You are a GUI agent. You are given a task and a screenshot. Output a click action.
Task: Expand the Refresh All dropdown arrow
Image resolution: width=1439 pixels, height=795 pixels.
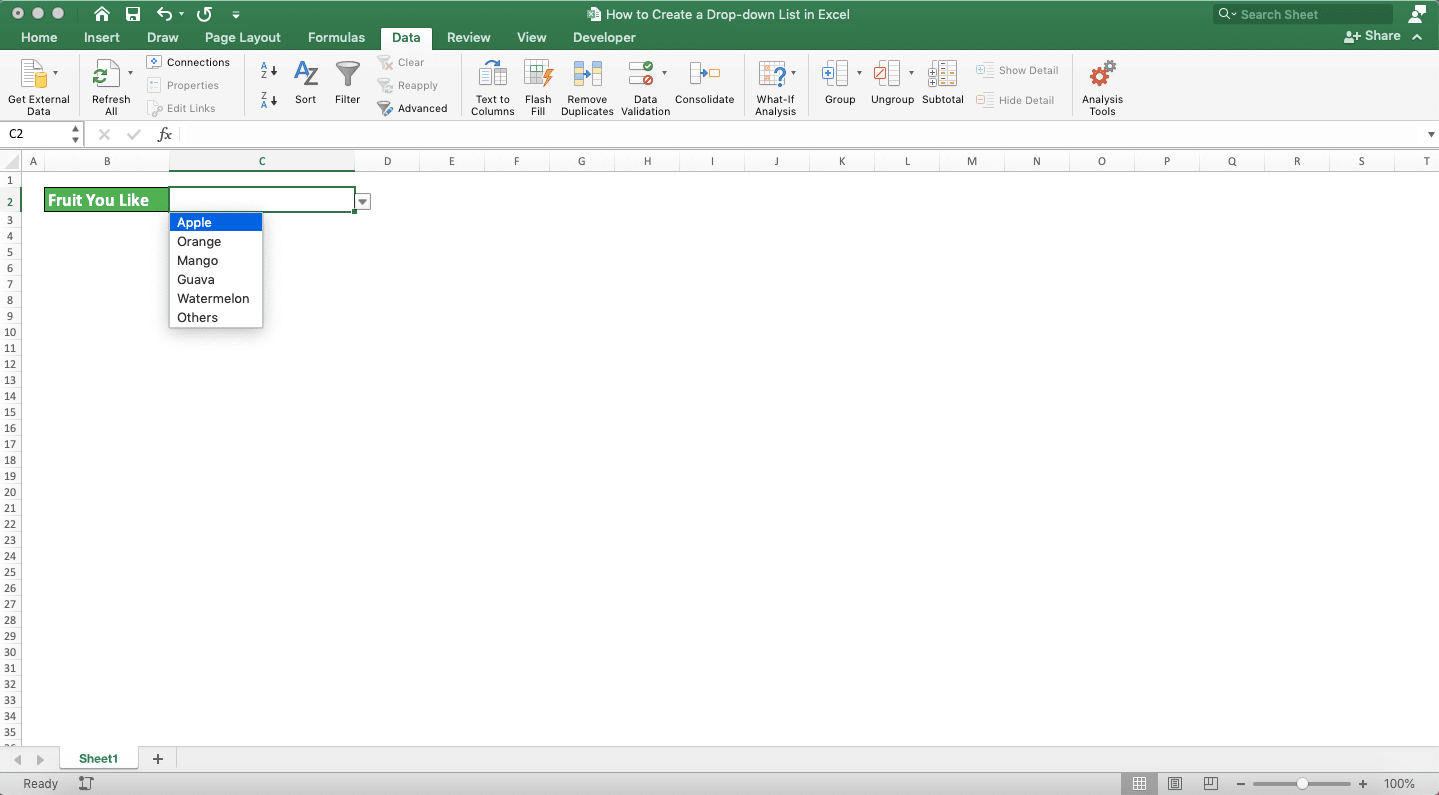[130, 73]
